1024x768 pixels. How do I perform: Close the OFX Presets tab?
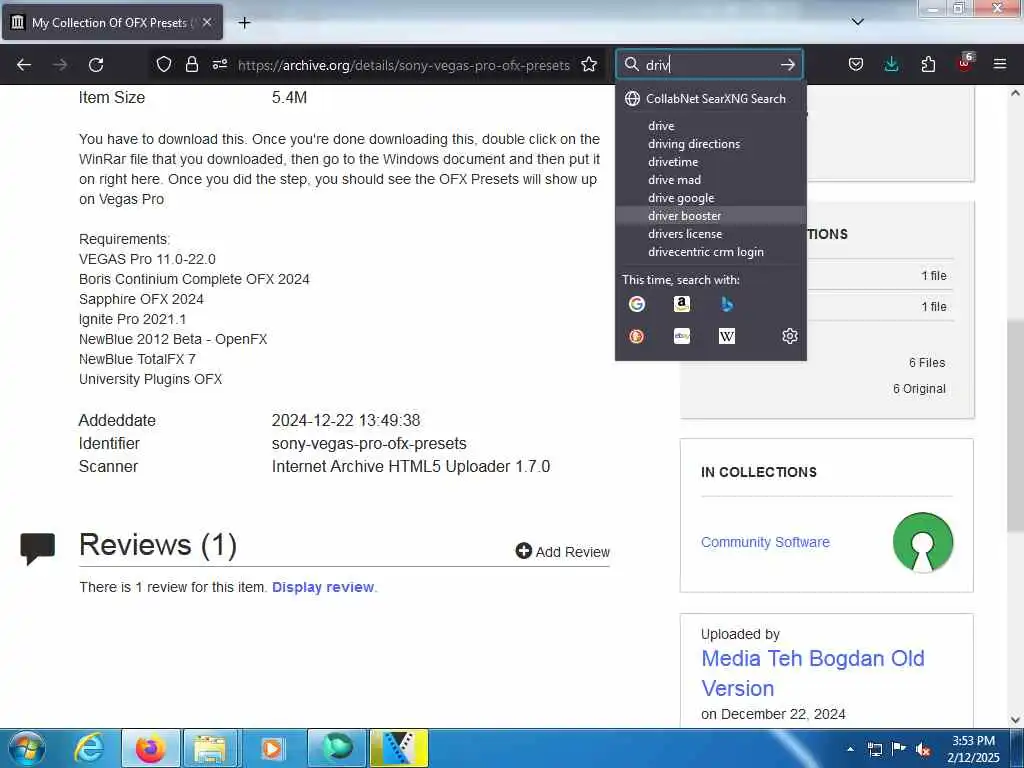click(x=207, y=22)
